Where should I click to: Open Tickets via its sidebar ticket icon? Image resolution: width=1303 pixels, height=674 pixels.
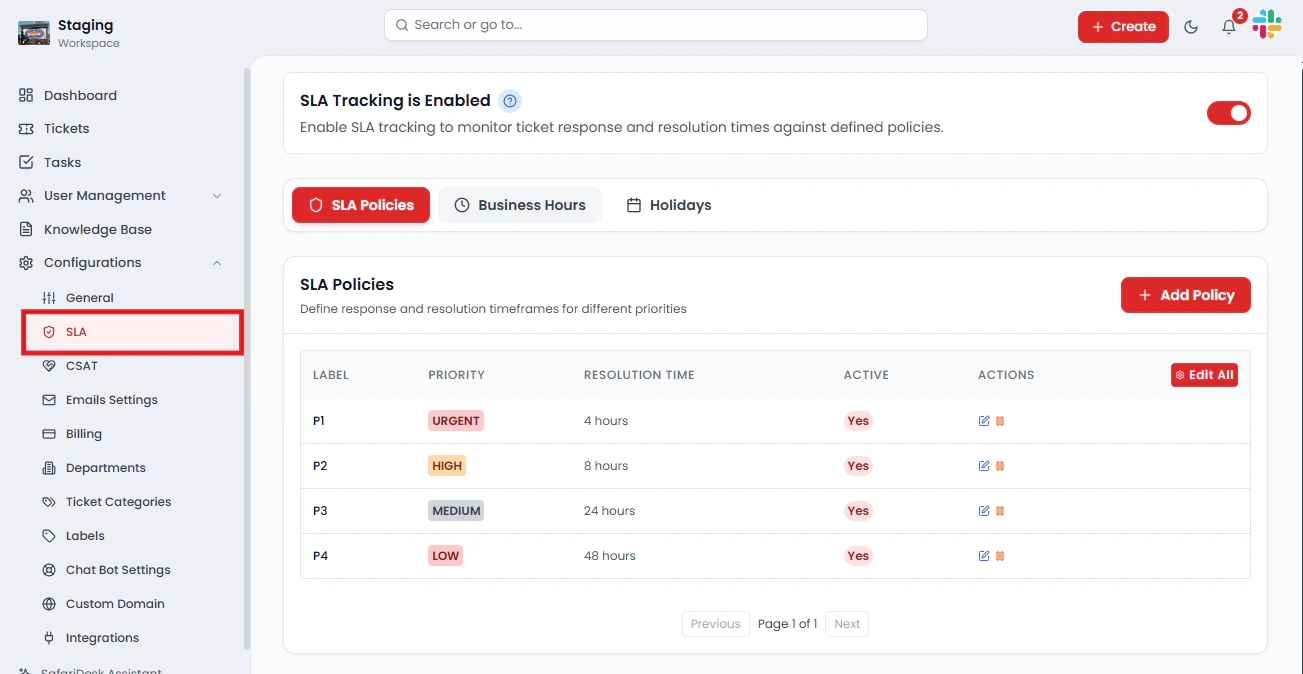coord(26,129)
